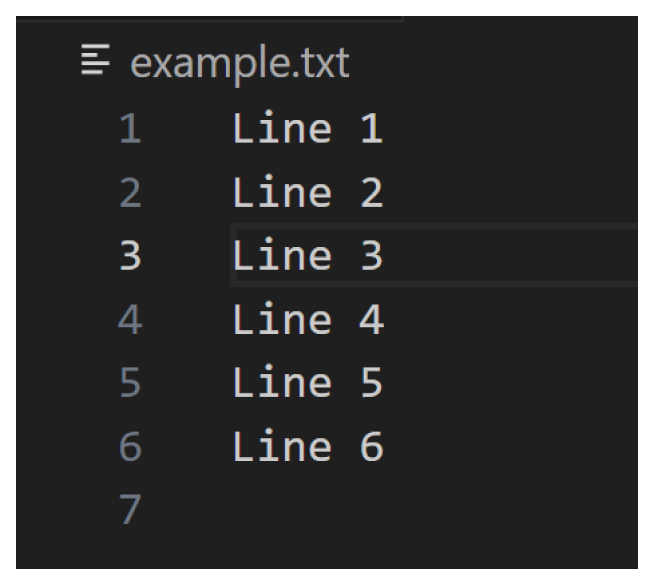This screenshot has width=654, height=585.
Task: Select gutter line number 7
Action: coord(130,510)
